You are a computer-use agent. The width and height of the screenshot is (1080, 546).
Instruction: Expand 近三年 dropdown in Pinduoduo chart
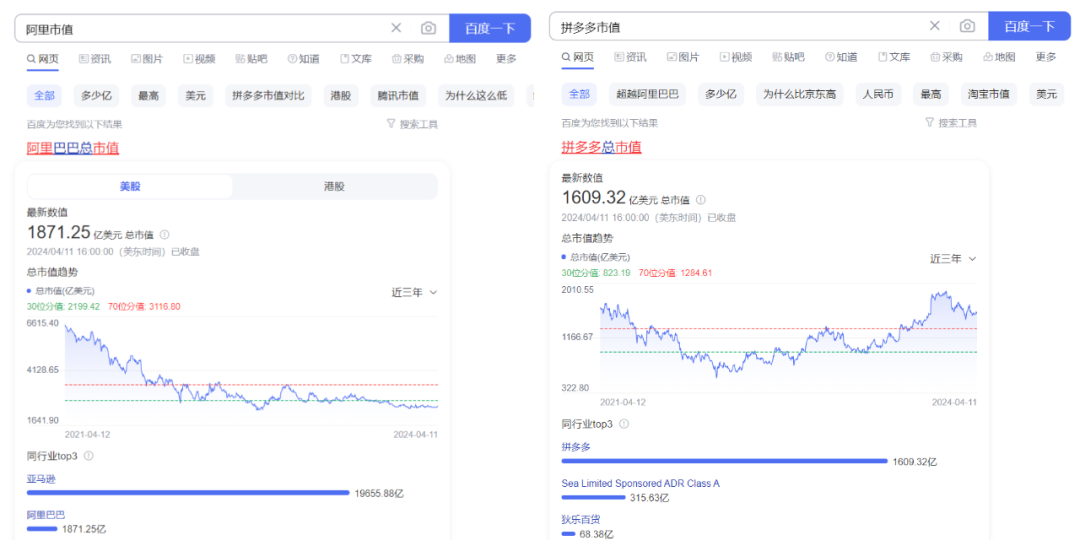click(953, 259)
